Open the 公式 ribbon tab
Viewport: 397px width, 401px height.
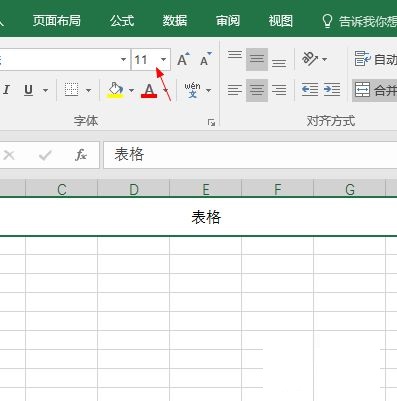(122, 21)
